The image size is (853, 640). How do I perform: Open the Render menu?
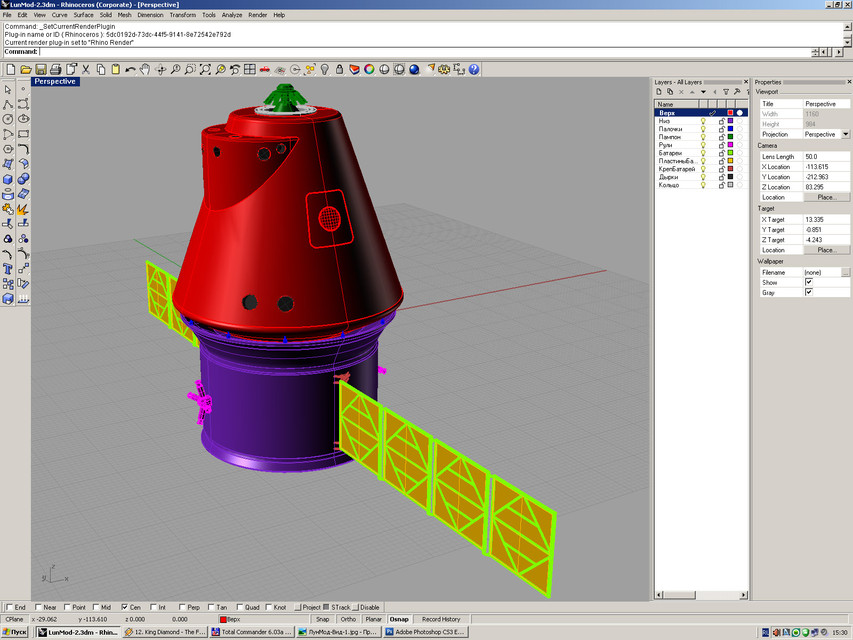point(257,14)
